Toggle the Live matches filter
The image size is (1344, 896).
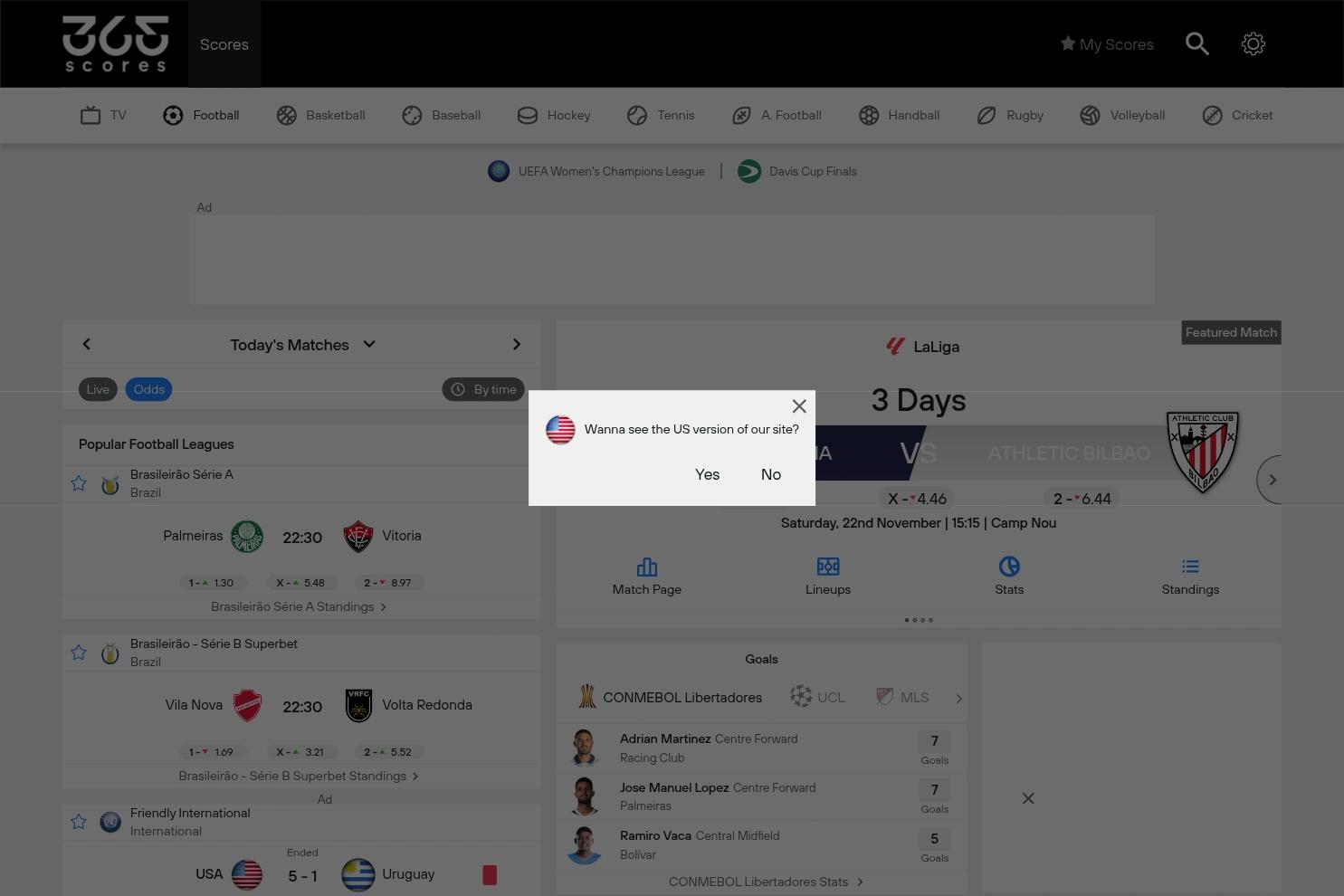tap(98, 389)
